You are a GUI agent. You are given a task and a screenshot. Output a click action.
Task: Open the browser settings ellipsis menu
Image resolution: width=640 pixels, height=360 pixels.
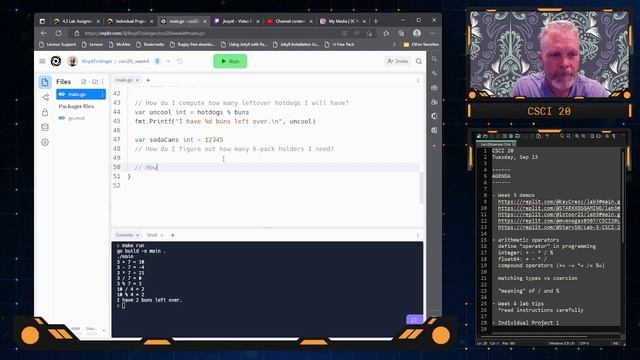click(433, 33)
